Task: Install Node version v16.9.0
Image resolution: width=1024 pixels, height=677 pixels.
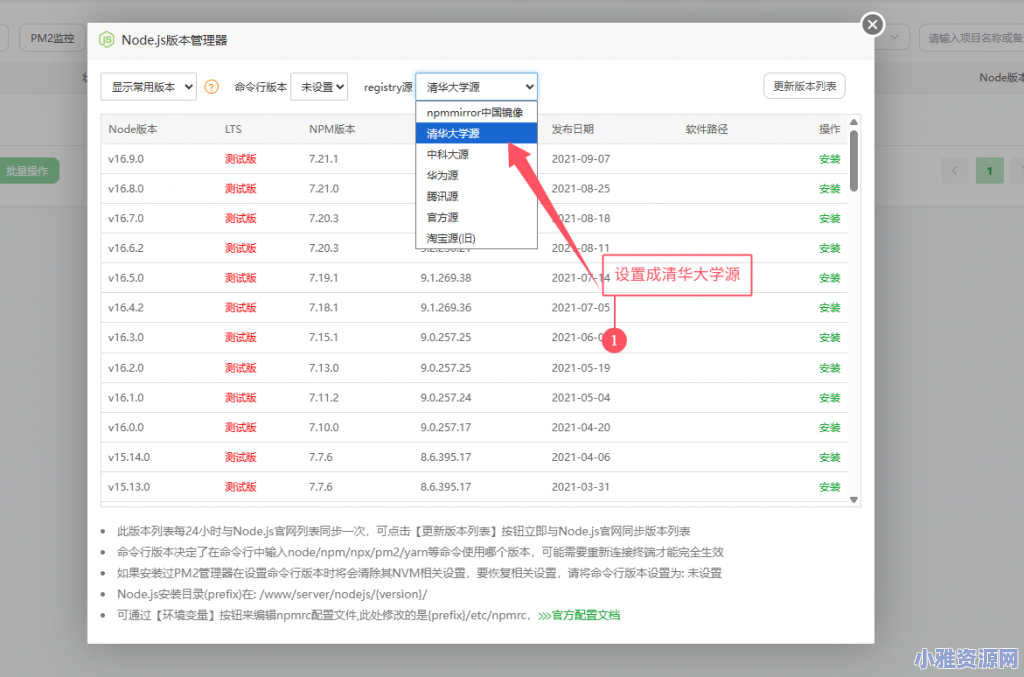Action: (829, 158)
